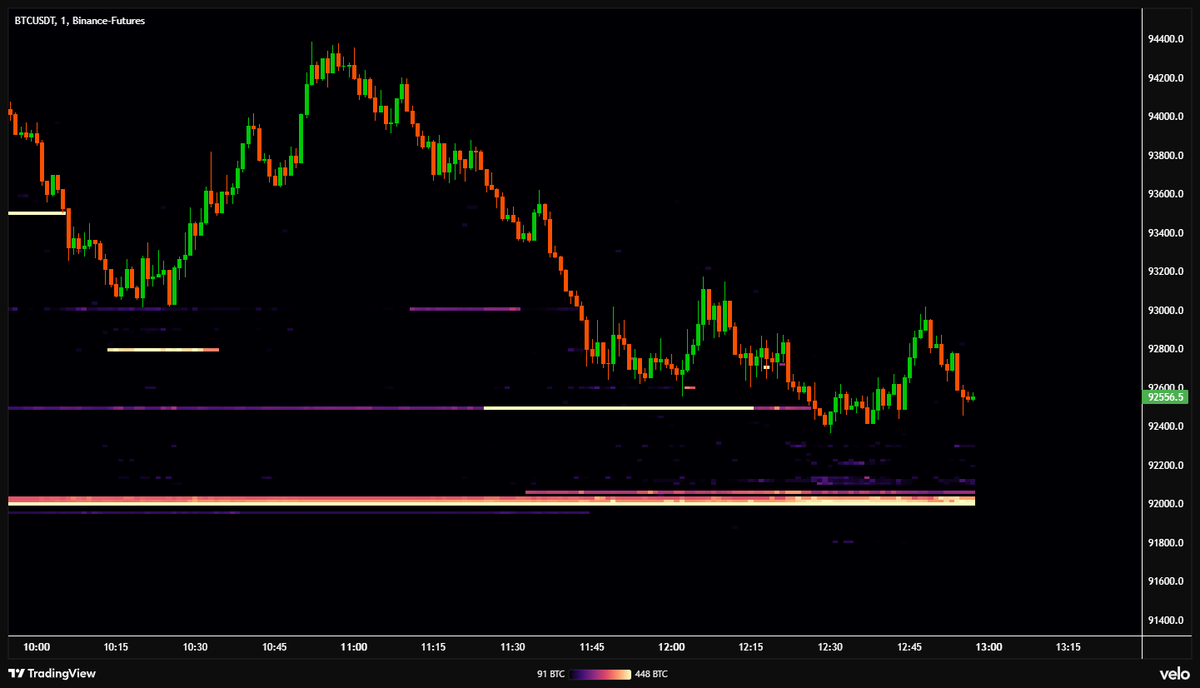Click the 10:00 time axis label

(x=36, y=647)
